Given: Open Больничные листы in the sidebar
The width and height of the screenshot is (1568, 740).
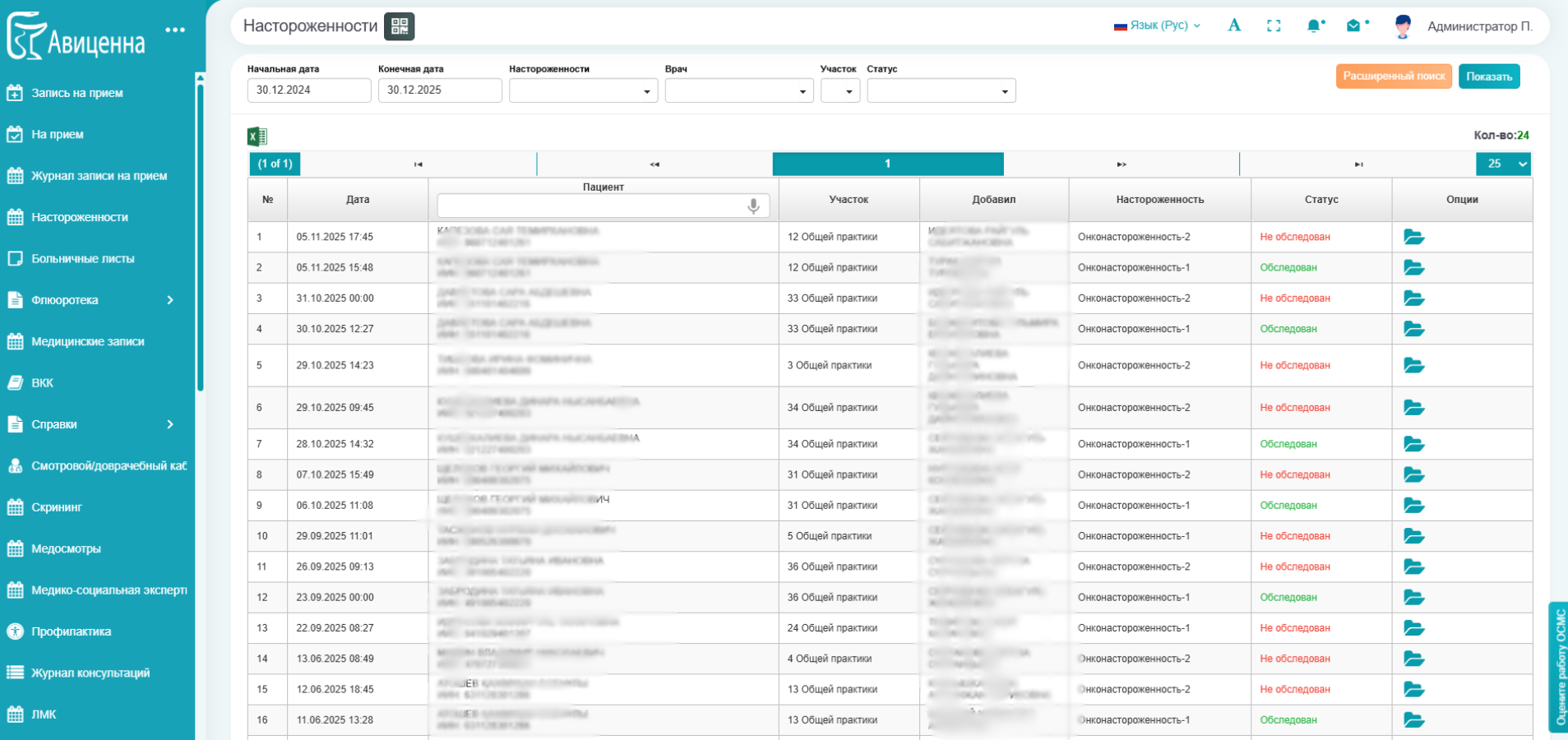Looking at the screenshot, I should (x=82, y=259).
